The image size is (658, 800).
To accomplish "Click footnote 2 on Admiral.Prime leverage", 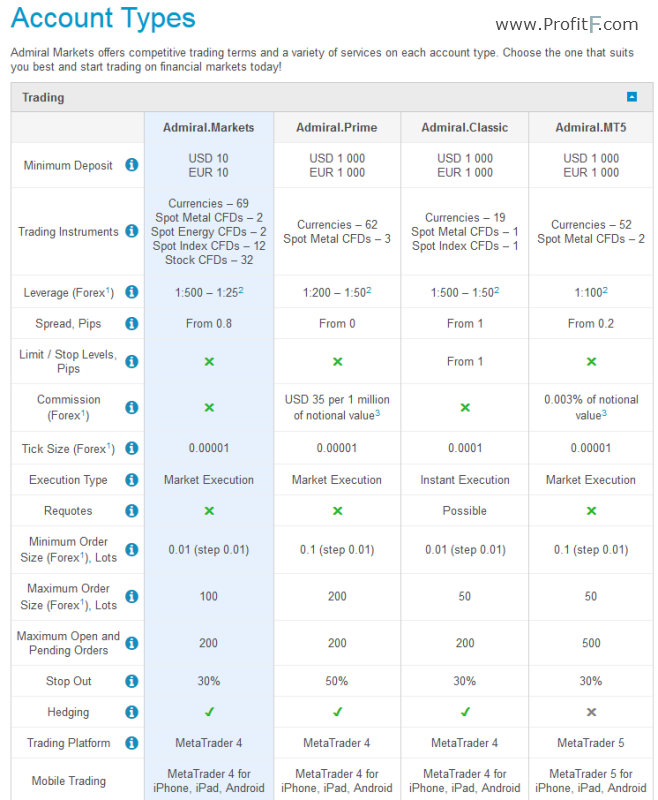I will point(369,290).
